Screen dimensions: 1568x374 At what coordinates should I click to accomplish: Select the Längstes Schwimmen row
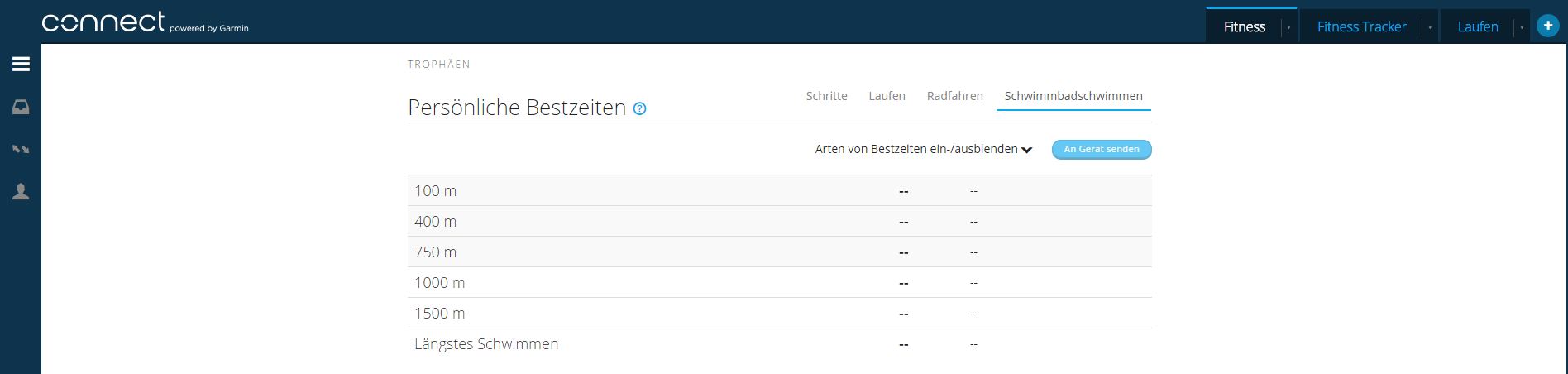(x=779, y=343)
